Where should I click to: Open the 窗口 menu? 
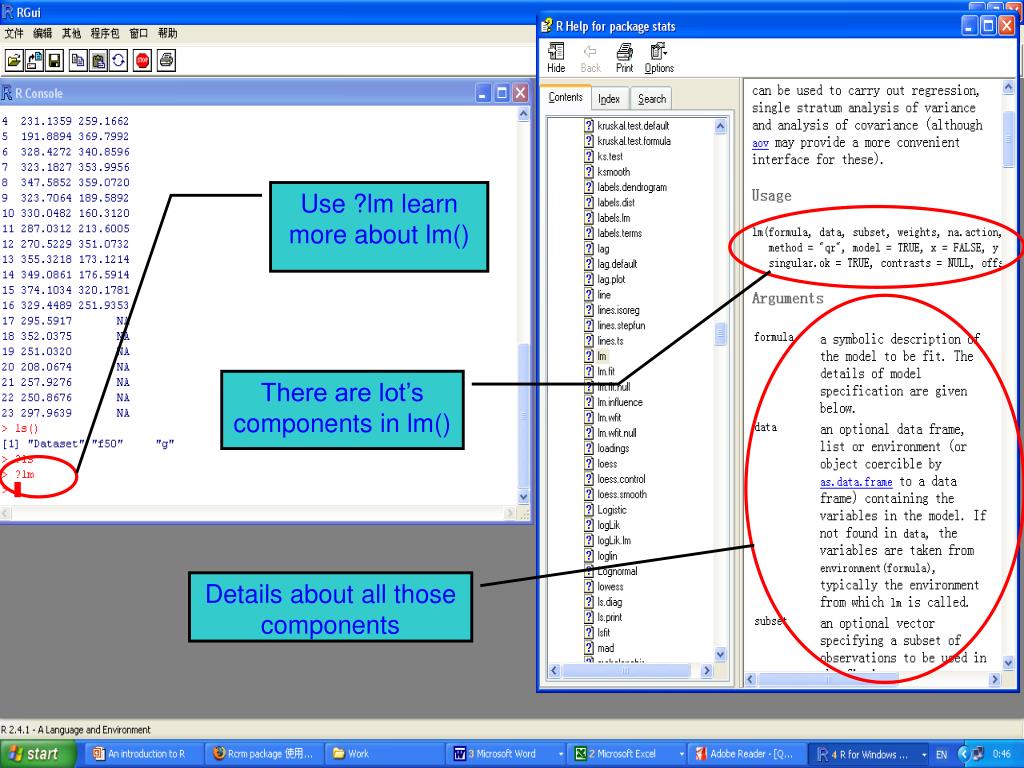(138, 33)
